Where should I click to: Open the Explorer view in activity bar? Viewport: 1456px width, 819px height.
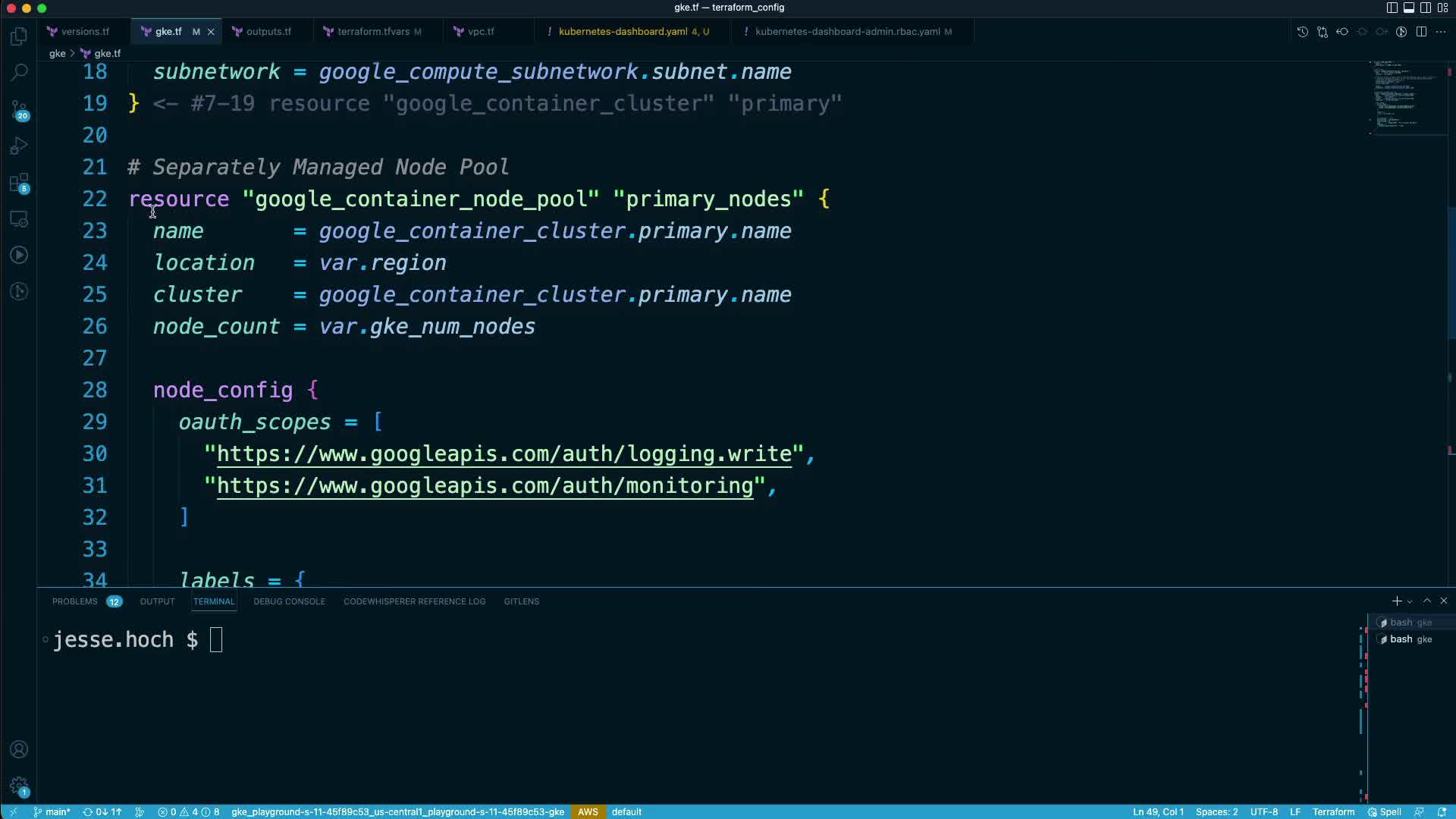(x=19, y=36)
